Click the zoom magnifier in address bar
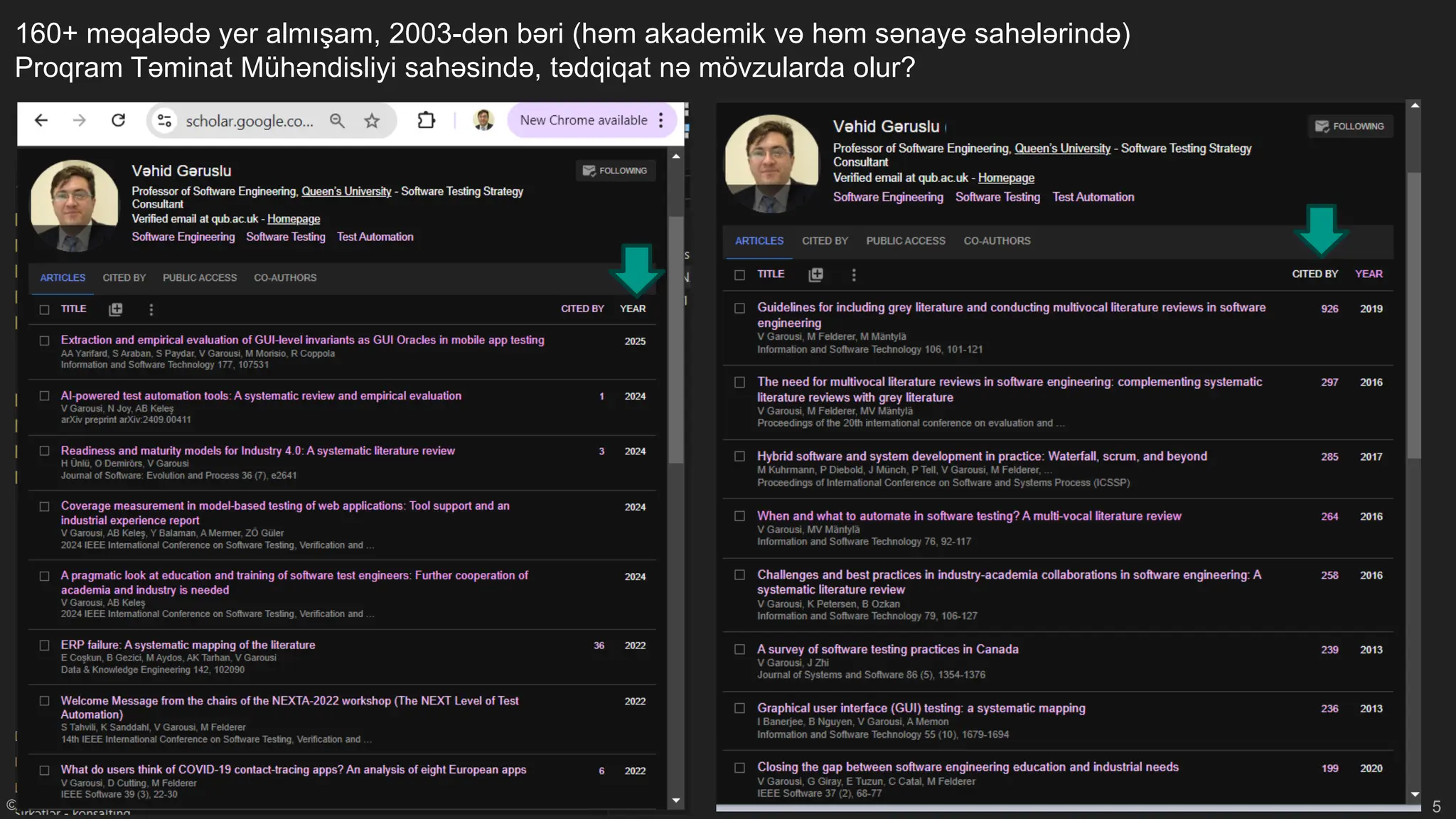1456x819 pixels. [337, 121]
